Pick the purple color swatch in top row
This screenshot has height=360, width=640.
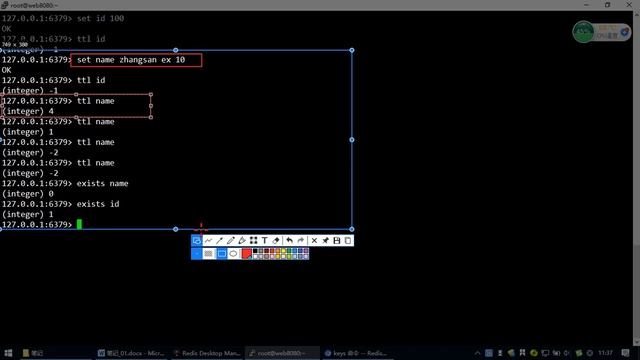(306, 251)
